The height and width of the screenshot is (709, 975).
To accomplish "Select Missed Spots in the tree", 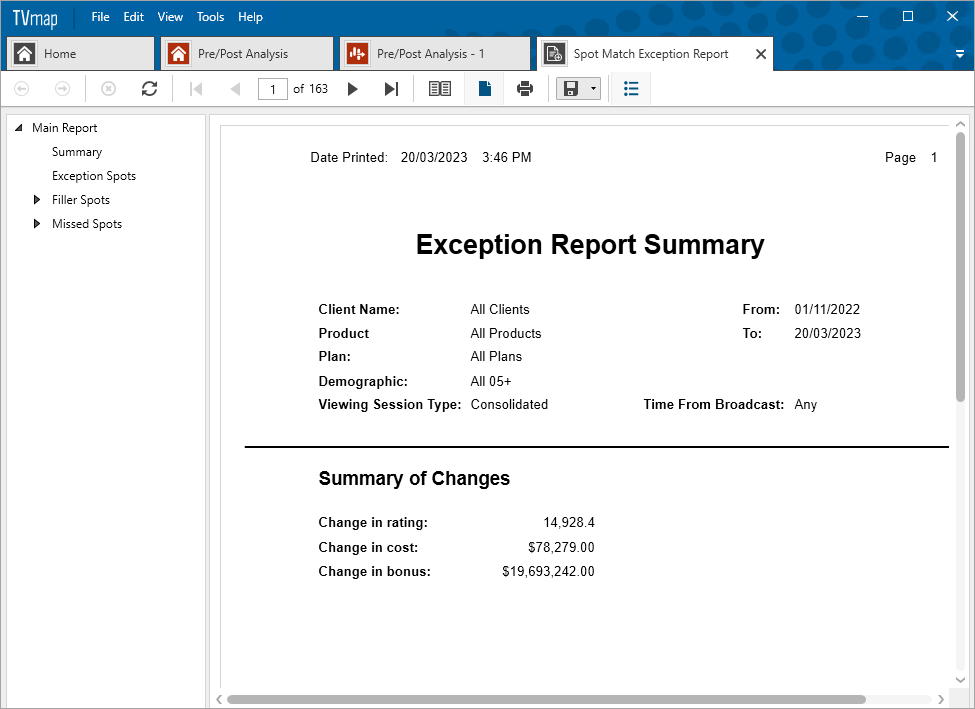I will (x=87, y=224).
